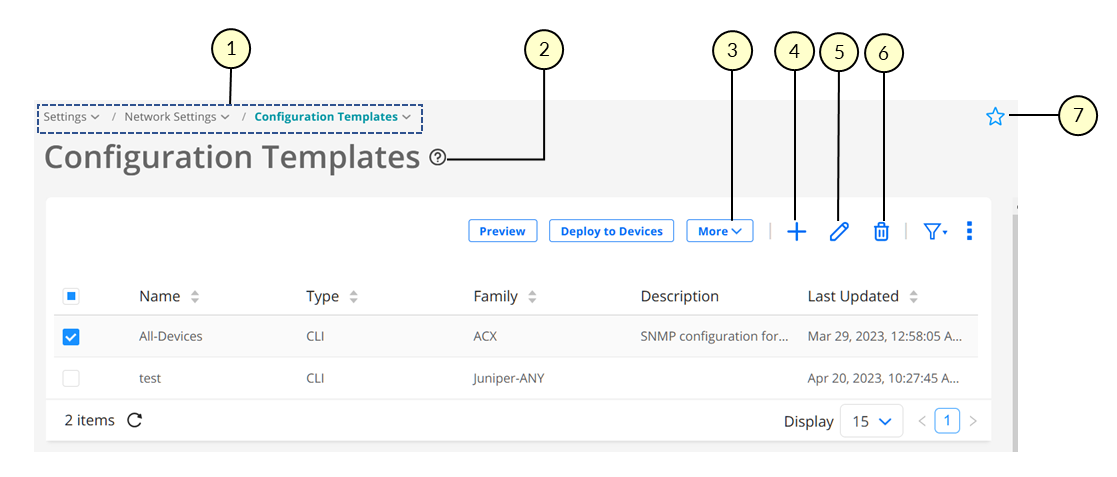
Task: Click the trash delete icon
Action: click(881, 232)
